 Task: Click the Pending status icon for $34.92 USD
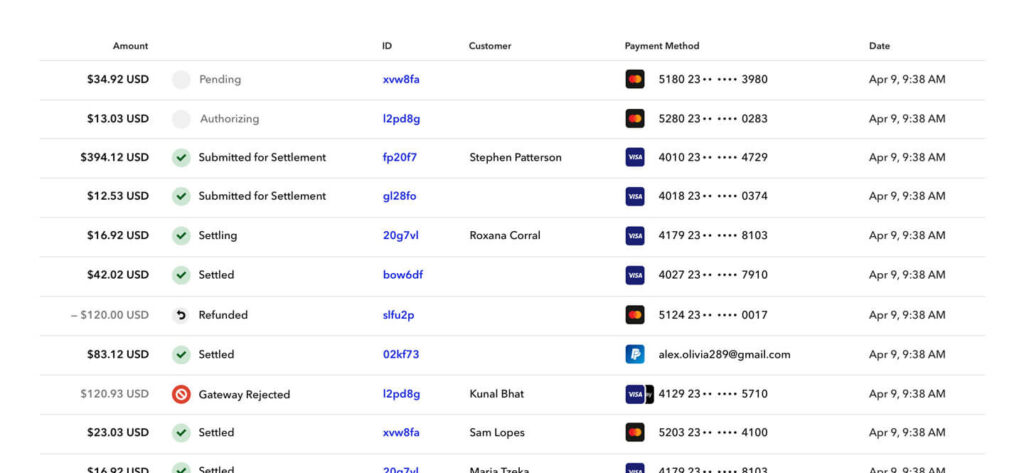click(181, 80)
